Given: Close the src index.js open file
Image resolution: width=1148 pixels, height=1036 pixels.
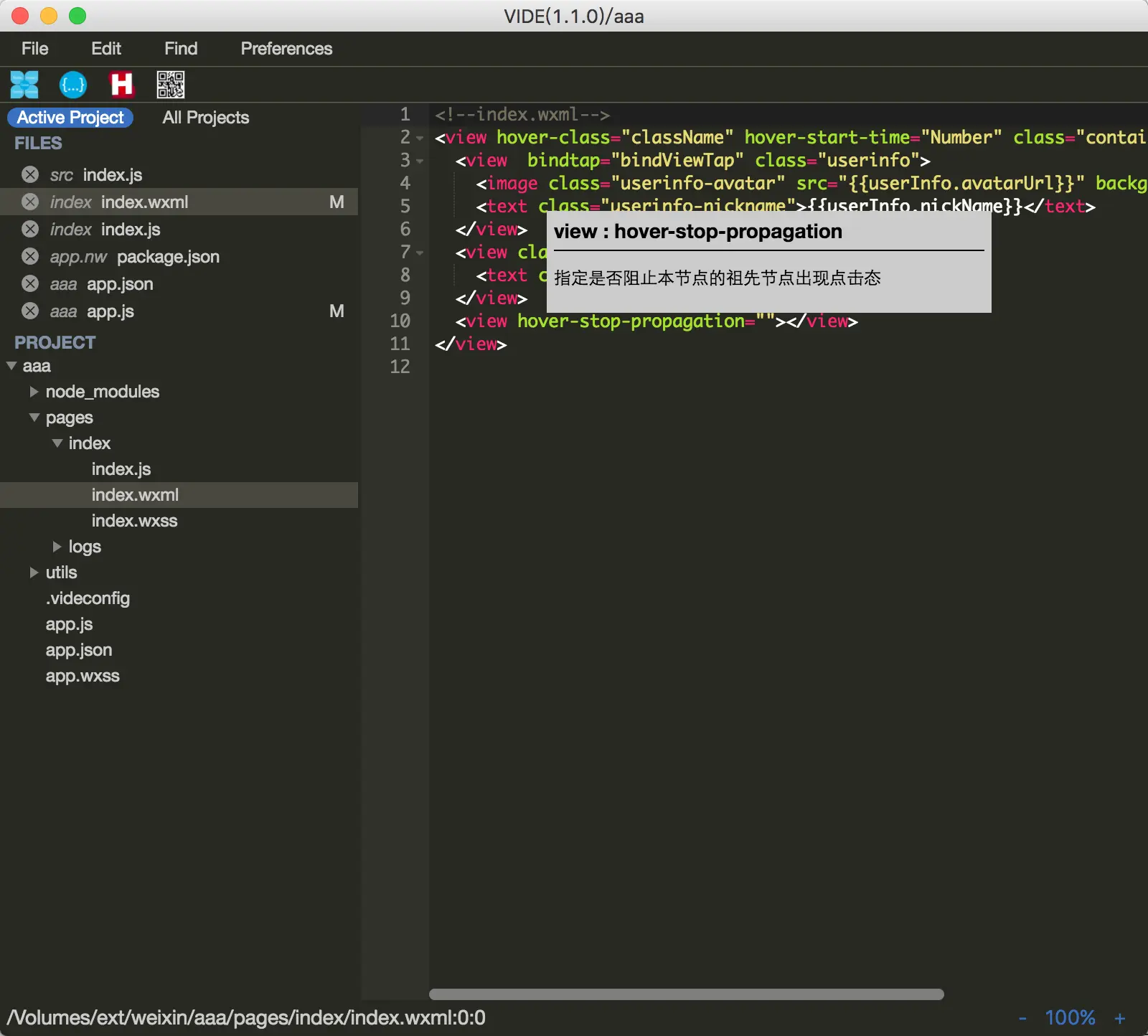Looking at the screenshot, I should [x=30, y=175].
